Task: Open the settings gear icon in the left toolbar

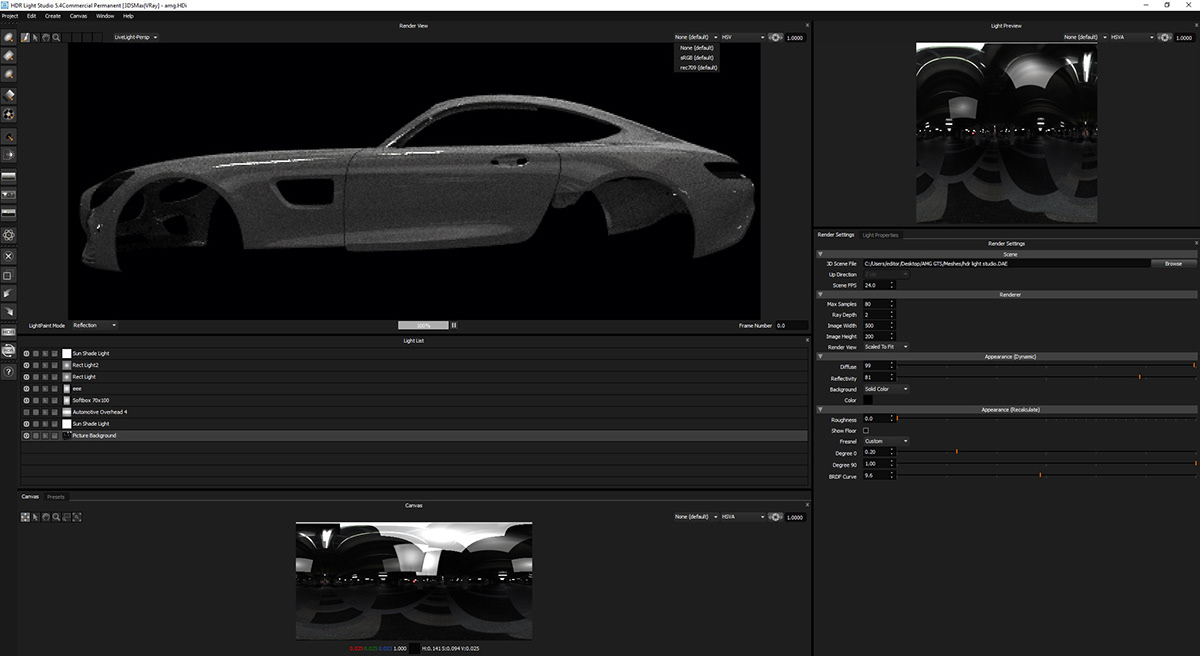Action: (x=8, y=235)
